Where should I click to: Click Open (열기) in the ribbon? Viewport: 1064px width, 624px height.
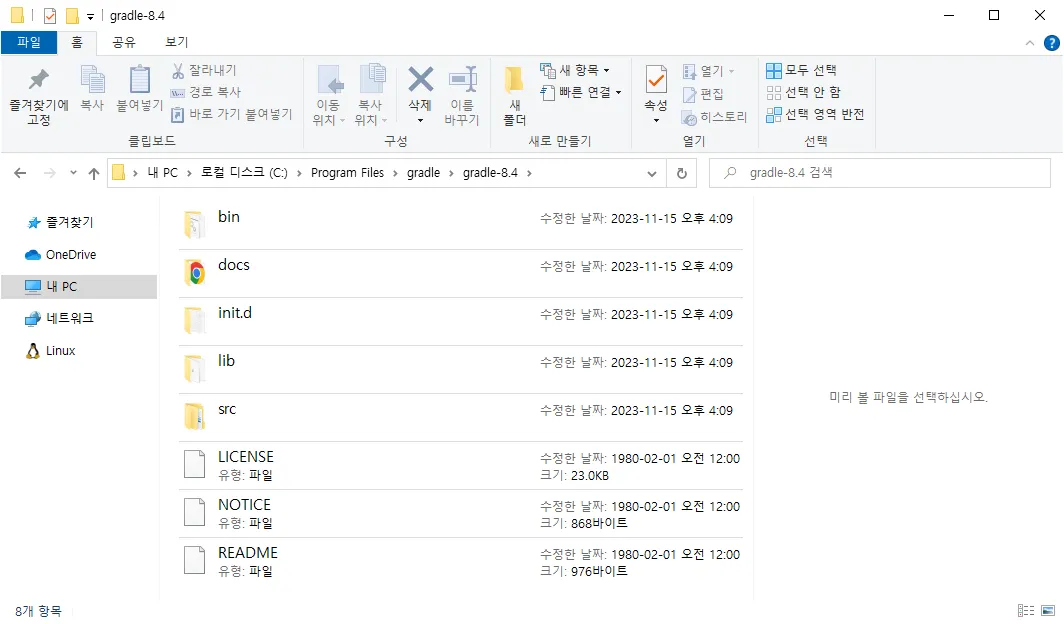(x=708, y=71)
